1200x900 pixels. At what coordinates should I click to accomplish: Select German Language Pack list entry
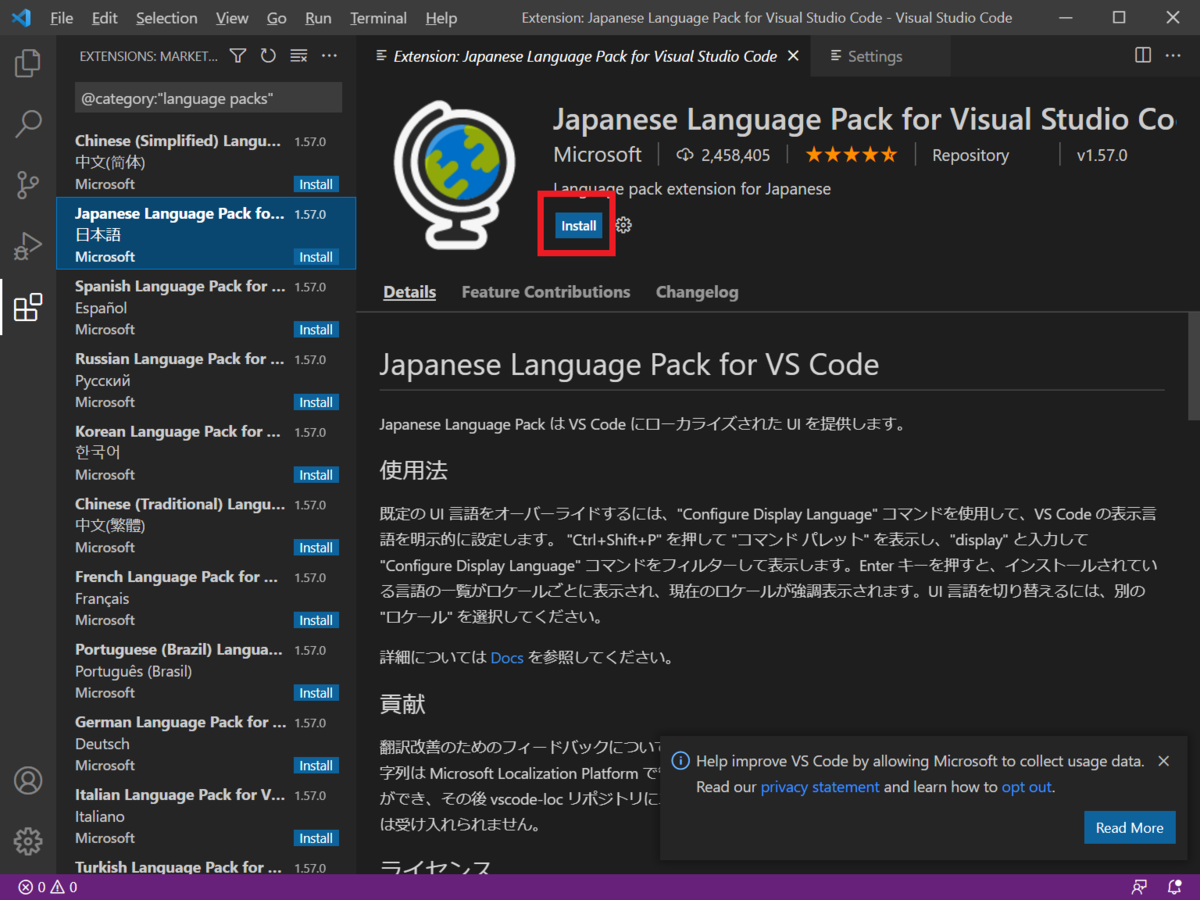(206, 743)
